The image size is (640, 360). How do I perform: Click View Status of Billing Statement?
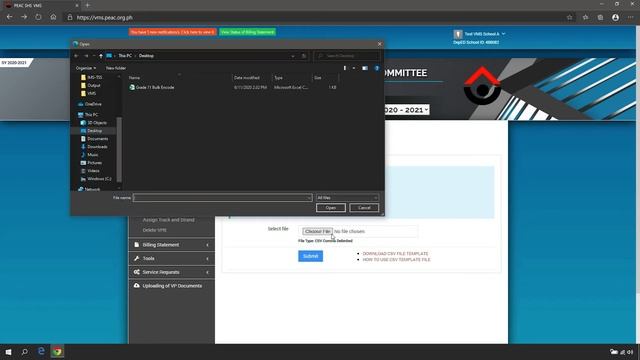[247, 32]
